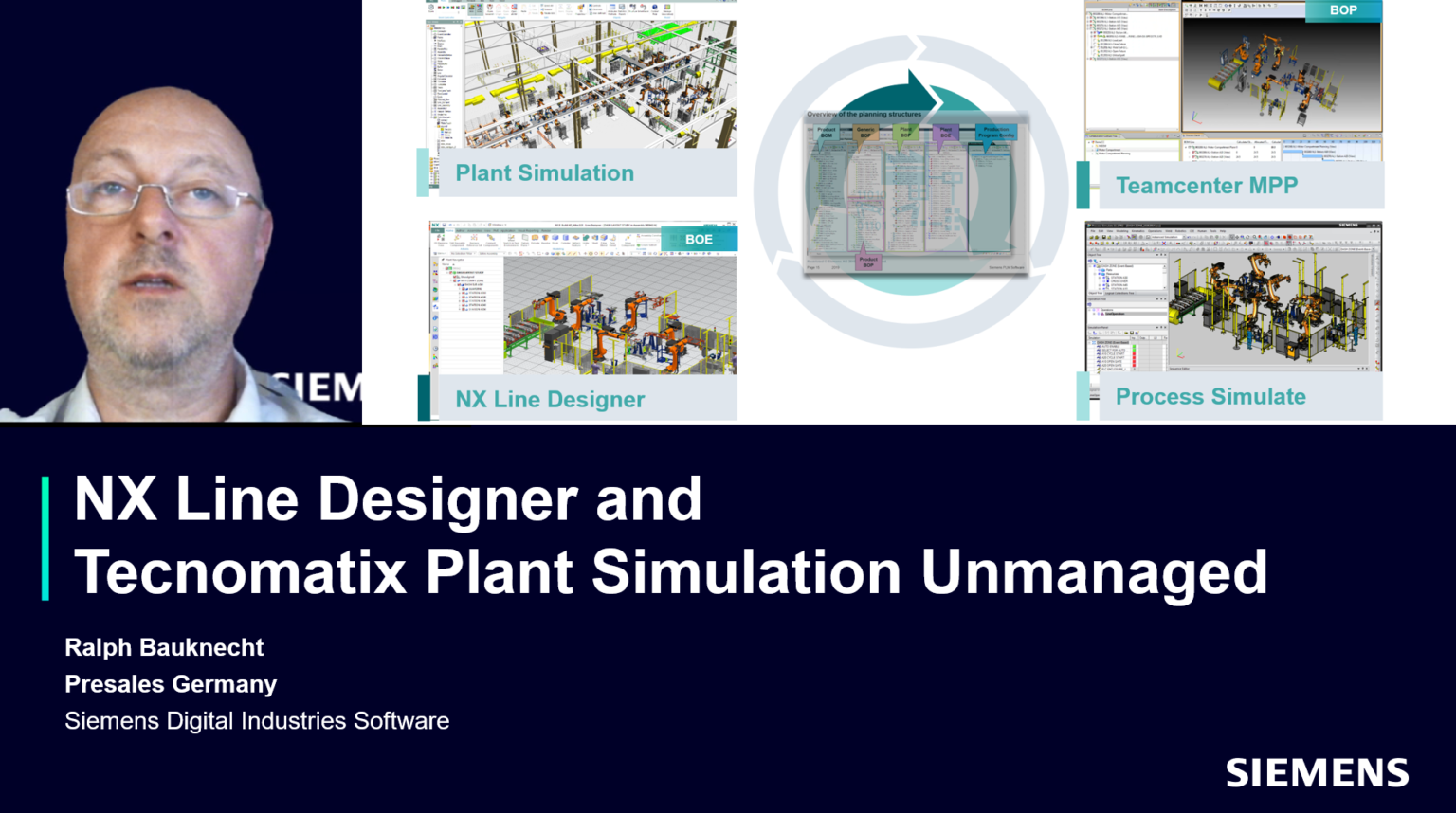Select the first Gantt bar in the Teamcenter timeline
Viewport: 1456px width, 813px height.
coord(1292,152)
